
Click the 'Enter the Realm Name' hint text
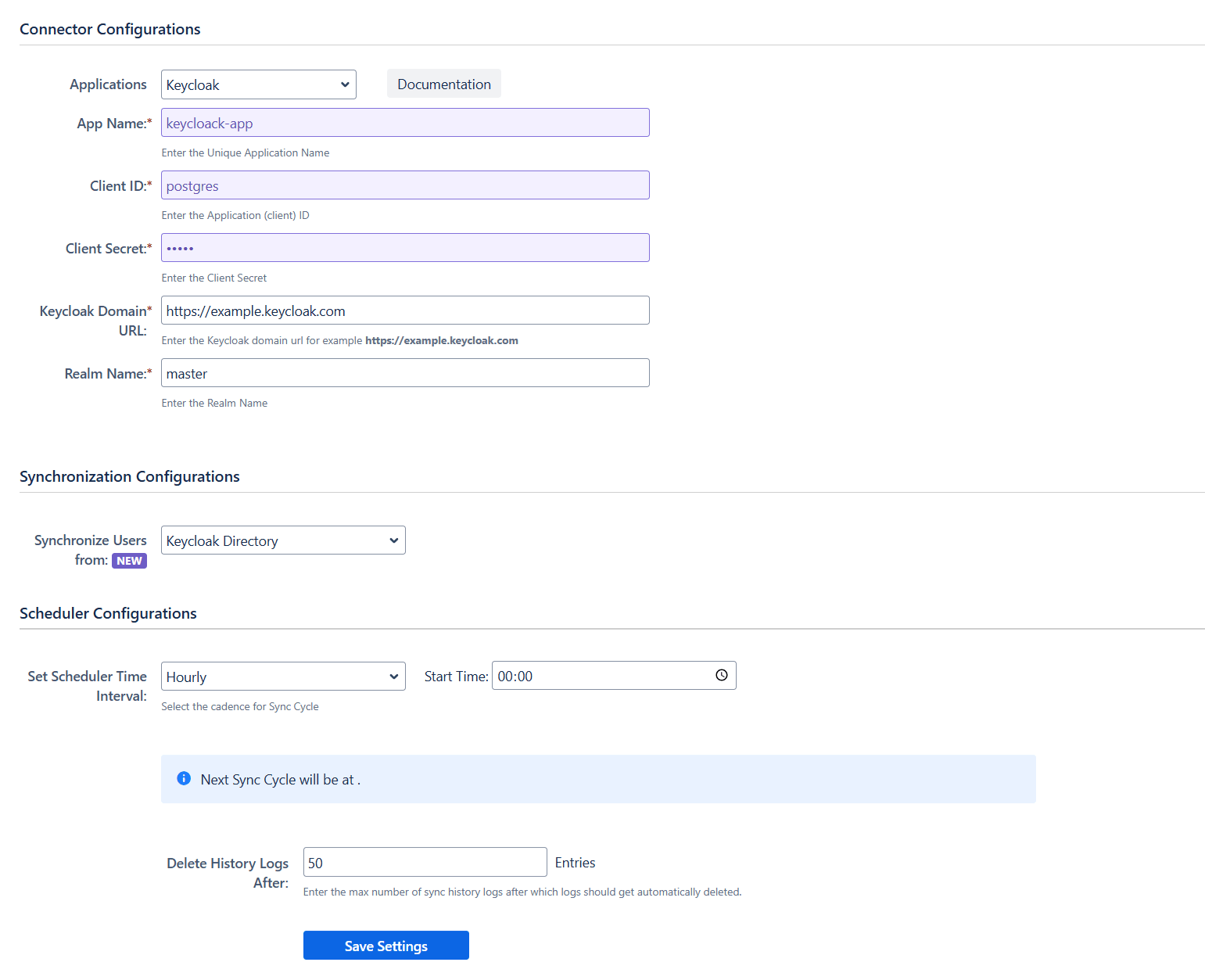click(x=214, y=403)
